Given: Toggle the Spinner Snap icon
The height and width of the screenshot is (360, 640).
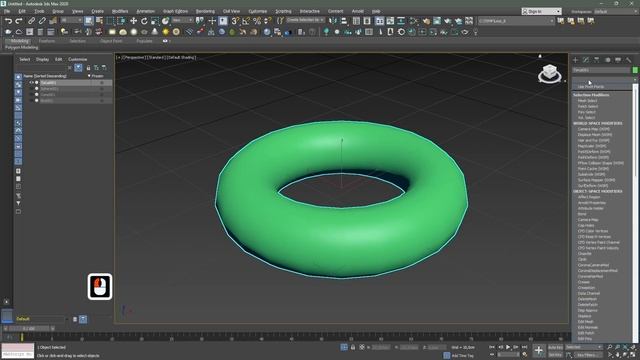Looking at the screenshot, I should (267, 20).
